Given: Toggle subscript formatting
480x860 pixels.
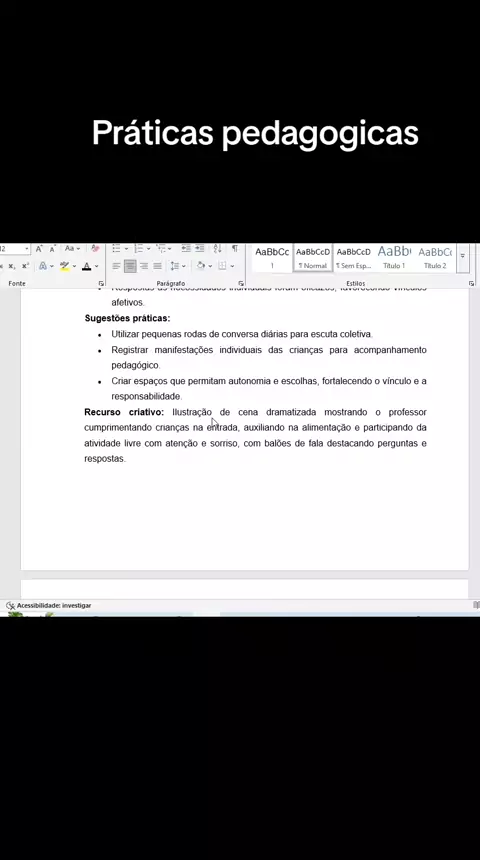Looking at the screenshot, I should pyautogui.click(x=12, y=267).
